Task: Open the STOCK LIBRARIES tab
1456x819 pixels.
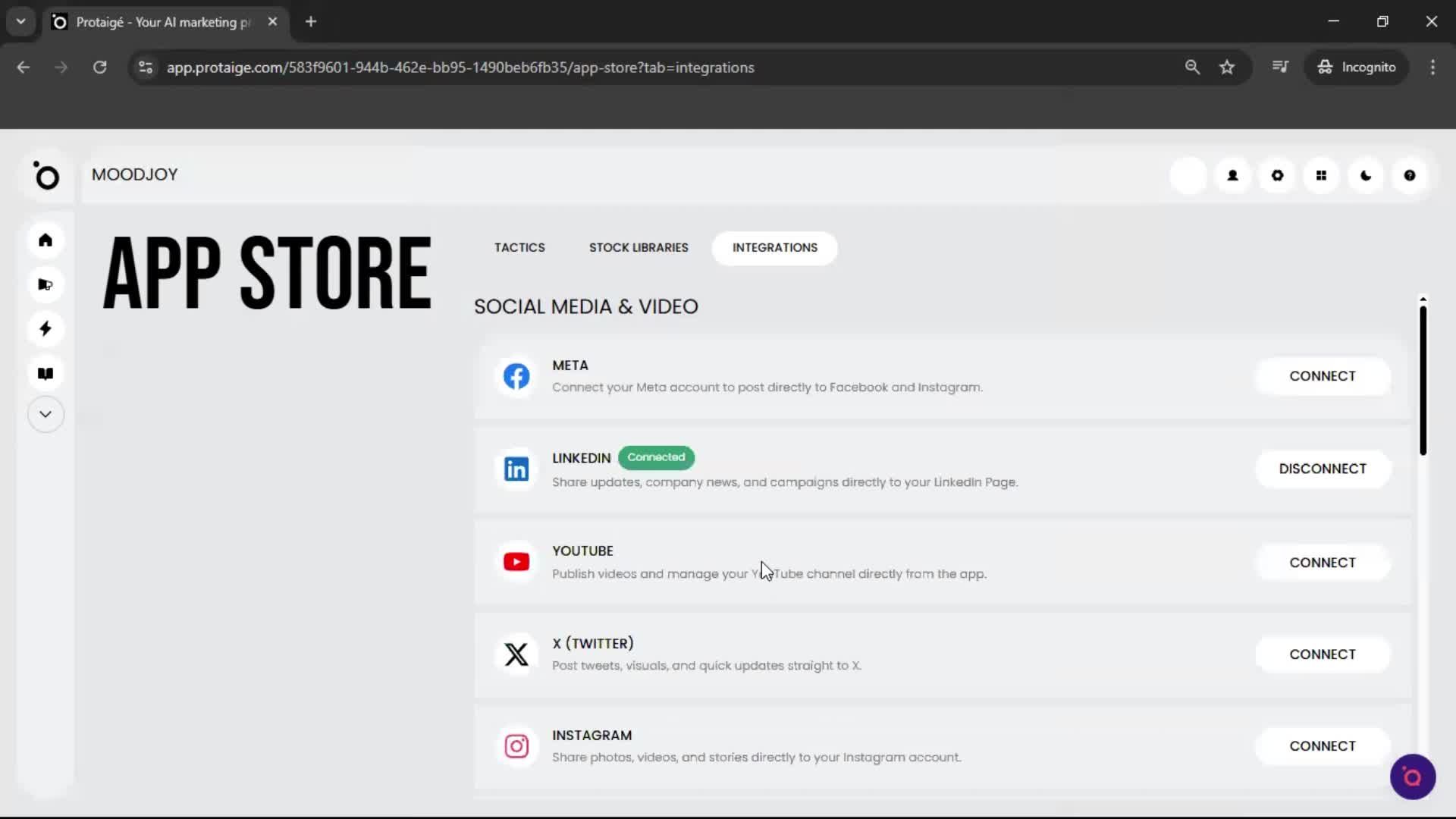Action: click(x=639, y=247)
